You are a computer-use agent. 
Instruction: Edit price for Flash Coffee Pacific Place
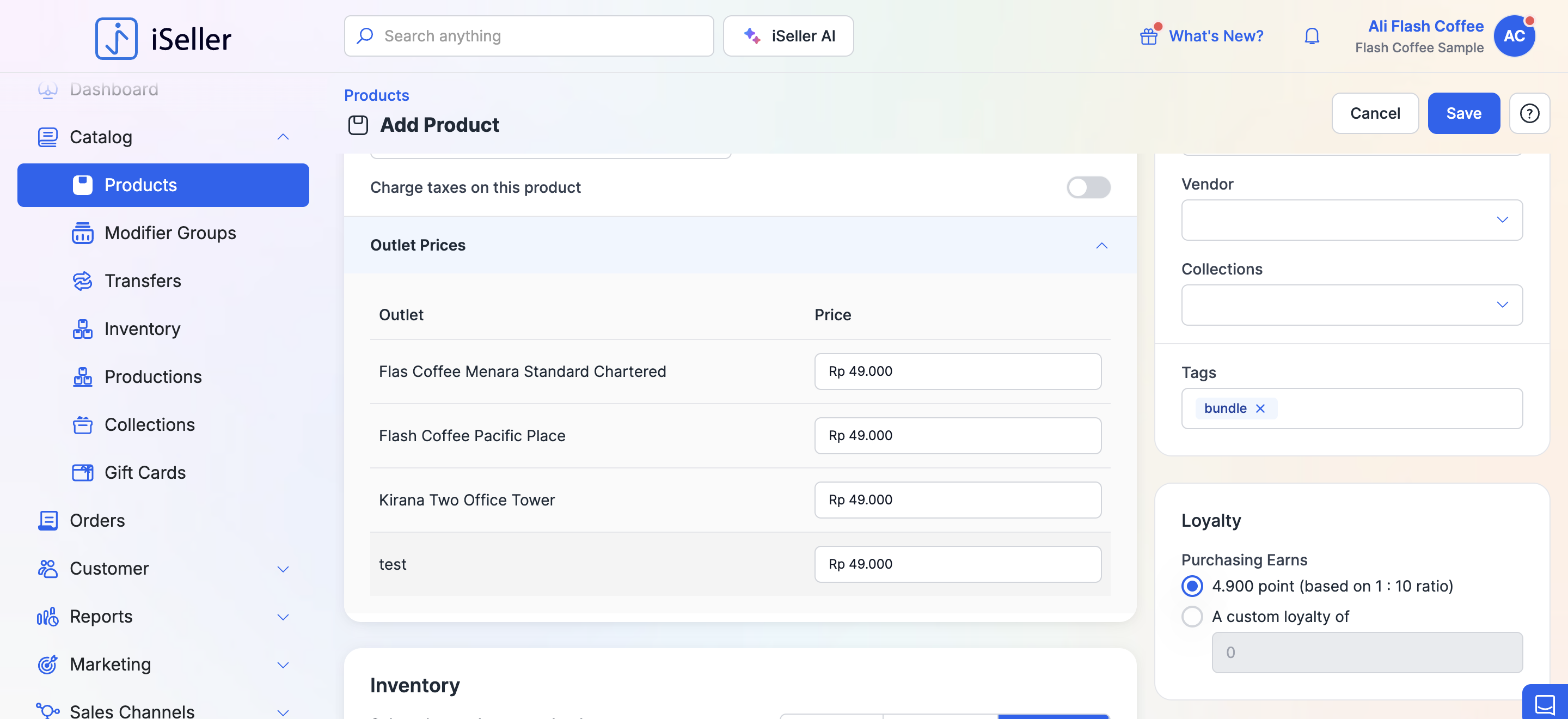[958, 436]
